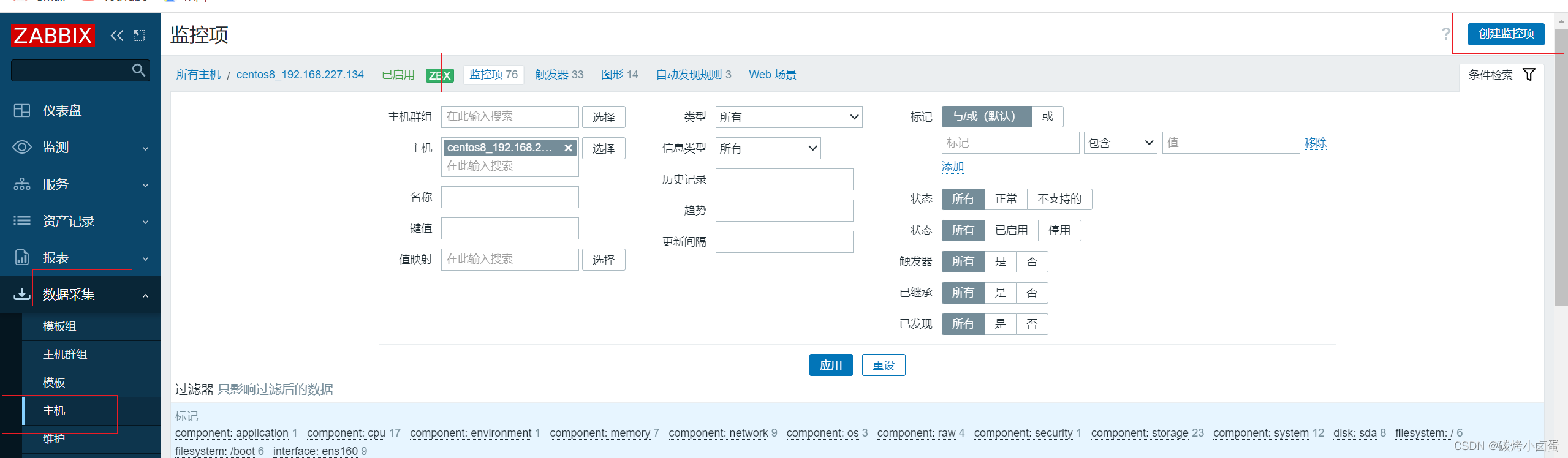Click the 名称 name input field
The width and height of the screenshot is (1568, 458).
pyautogui.click(x=510, y=197)
